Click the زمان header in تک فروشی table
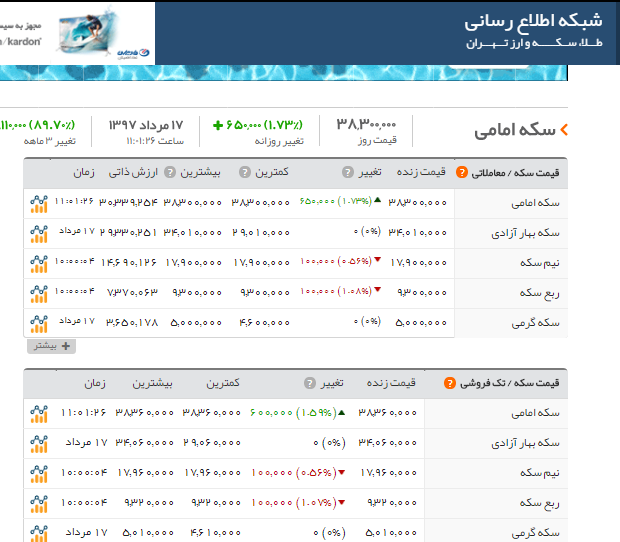This screenshot has height=542, width=620. 95,383
